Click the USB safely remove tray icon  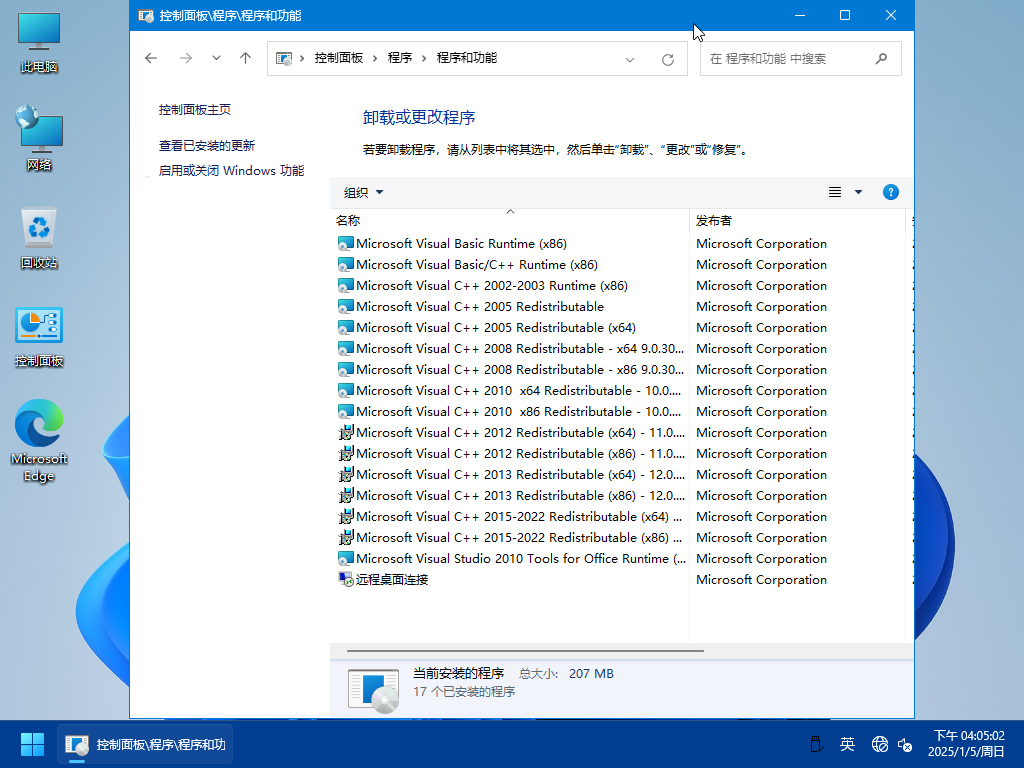(x=816, y=744)
